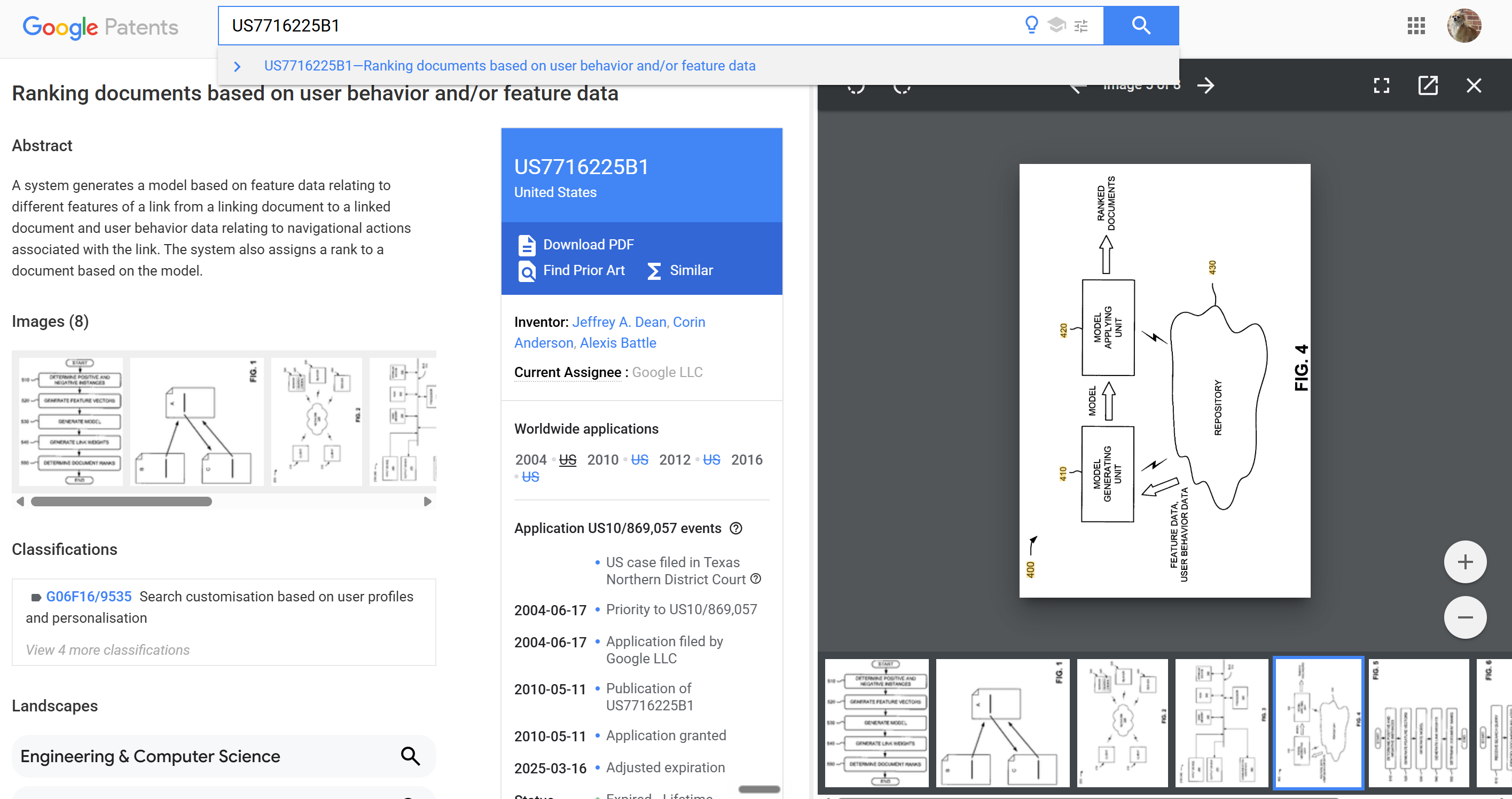
Task: Click the lightbulb icon in search bar
Action: [1031, 25]
